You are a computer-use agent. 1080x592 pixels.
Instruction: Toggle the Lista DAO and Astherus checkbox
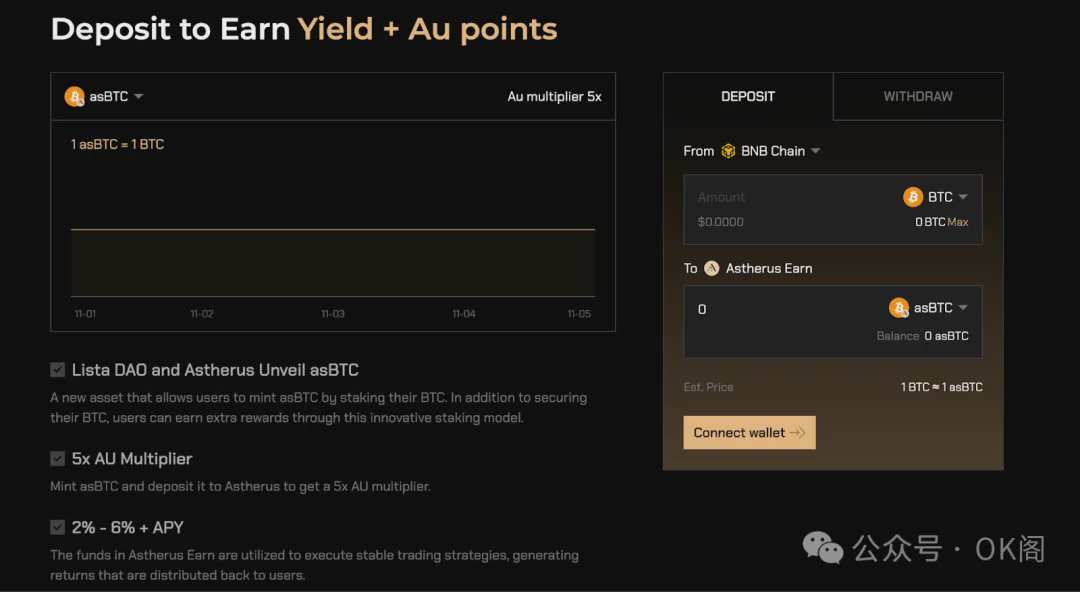click(58, 370)
